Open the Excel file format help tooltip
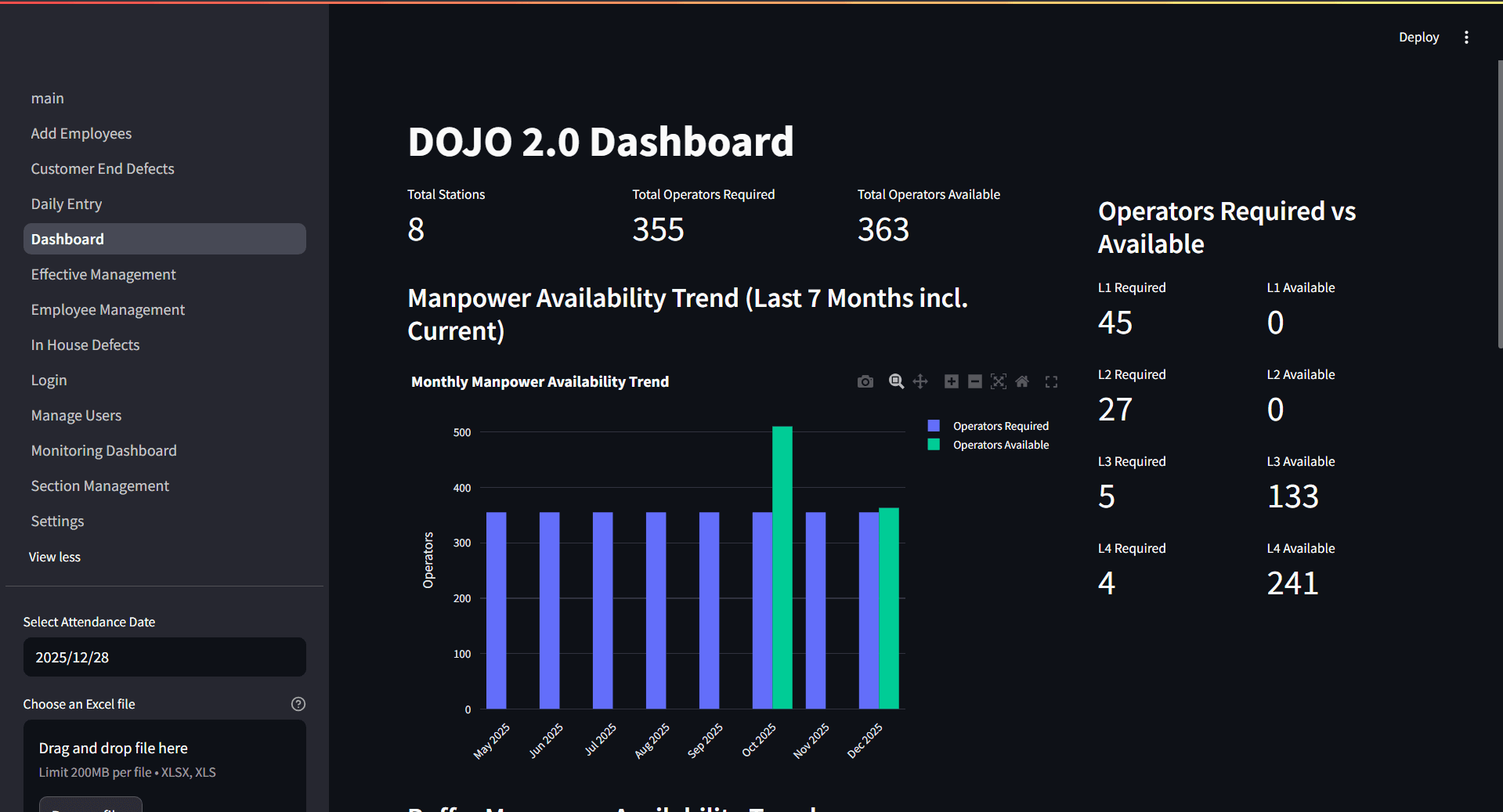The width and height of the screenshot is (1503, 812). (x=298, y=704)
